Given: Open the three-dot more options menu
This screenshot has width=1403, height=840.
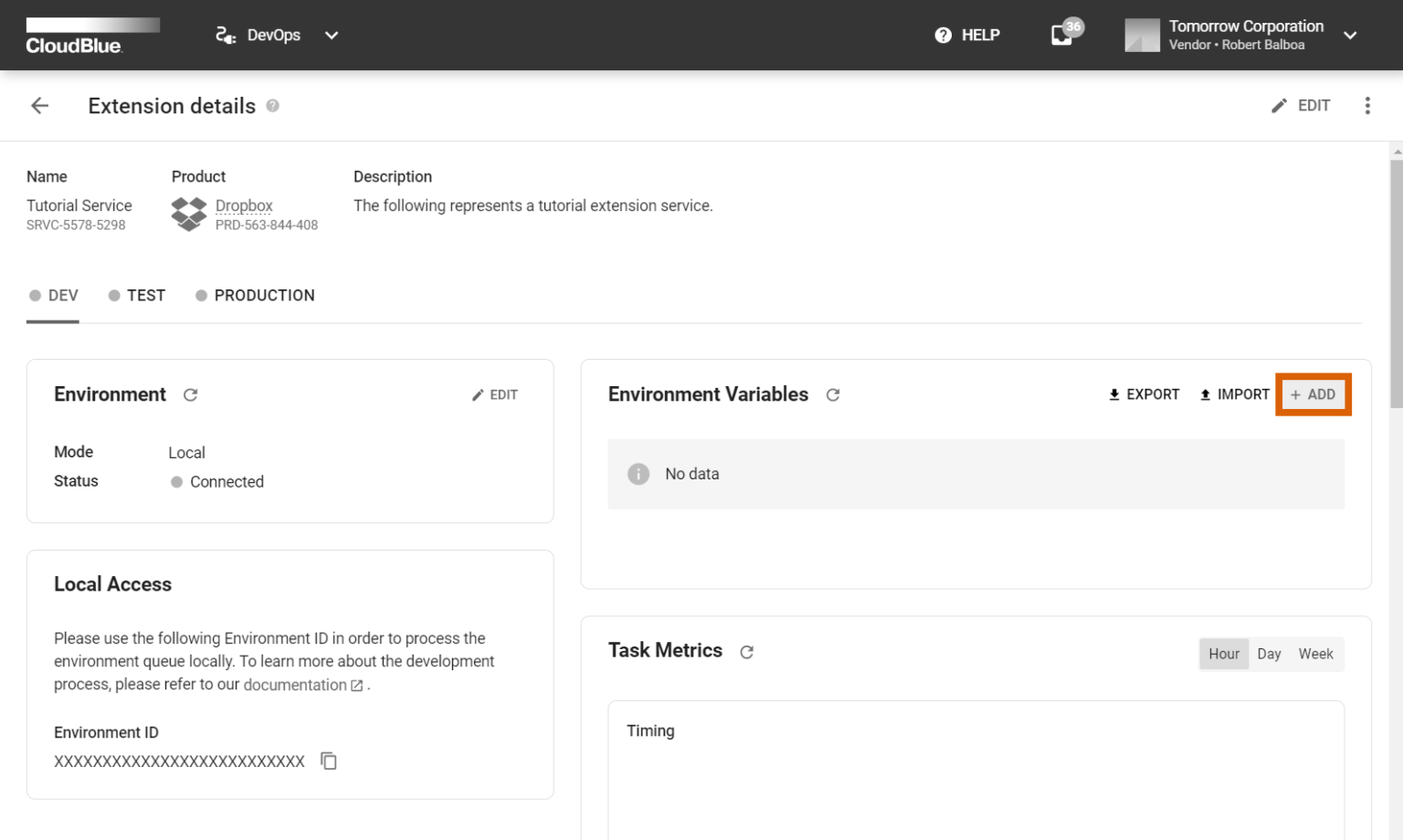Looking at the screenshot, I should [x=1367, y=106].
